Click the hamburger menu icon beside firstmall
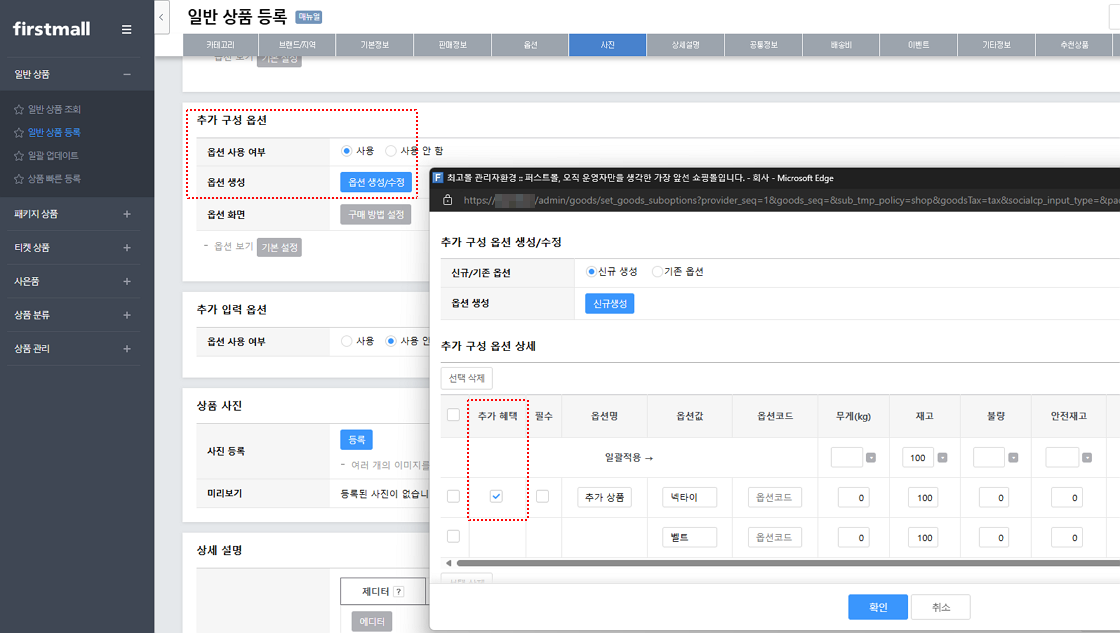Viewport: 1120px width, 633px height. (126, 29)
